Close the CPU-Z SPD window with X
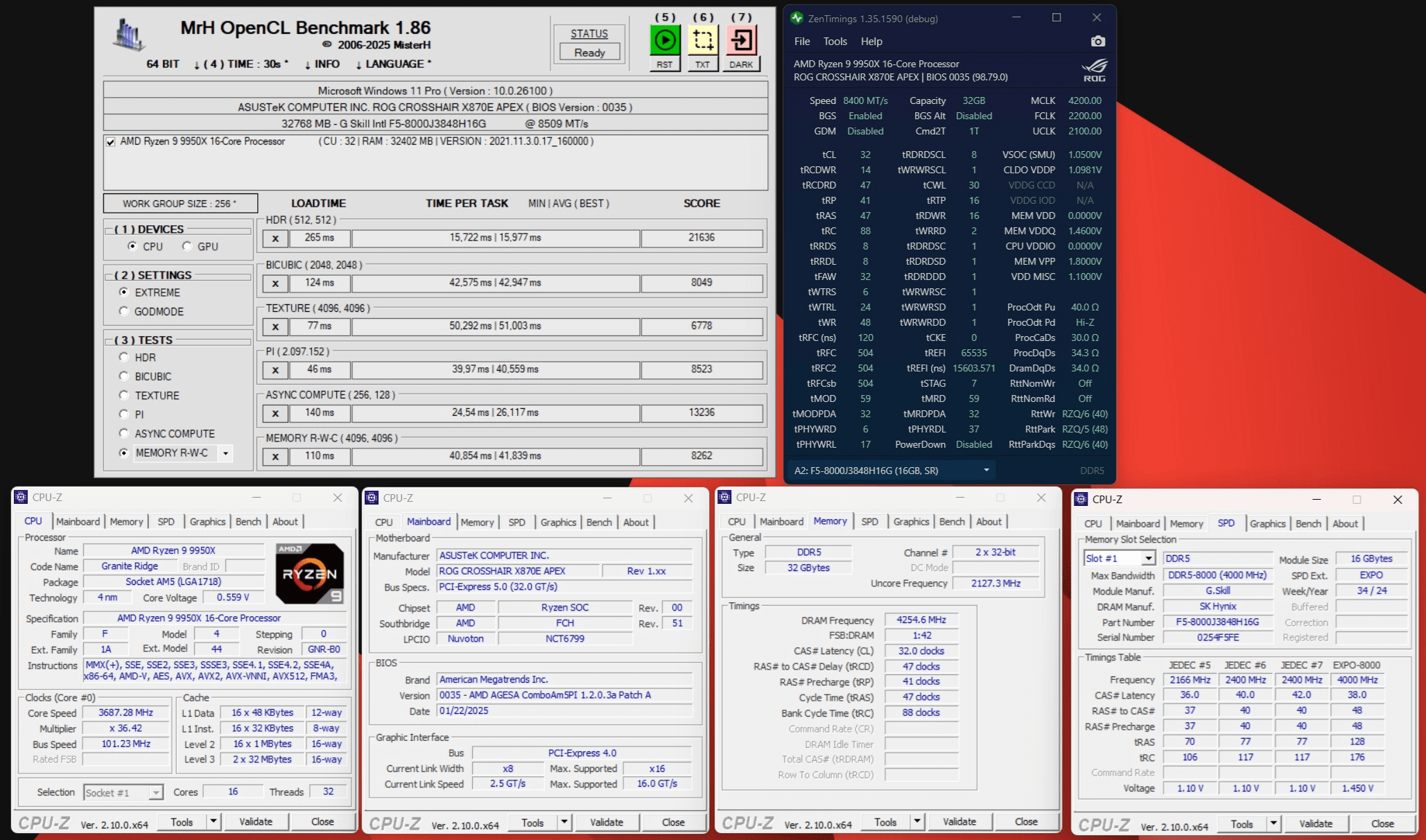The width and height of the screenshot is (1426, 840). coord(1398,499)
